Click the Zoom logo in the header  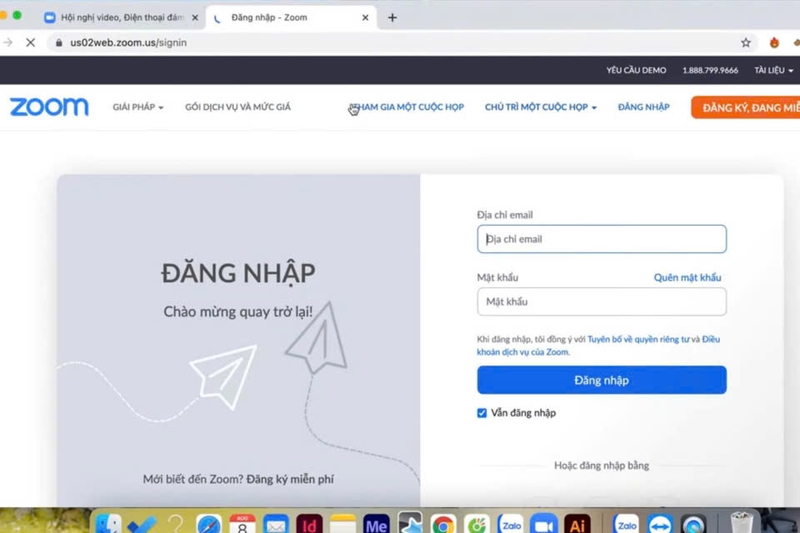(49, 107)
